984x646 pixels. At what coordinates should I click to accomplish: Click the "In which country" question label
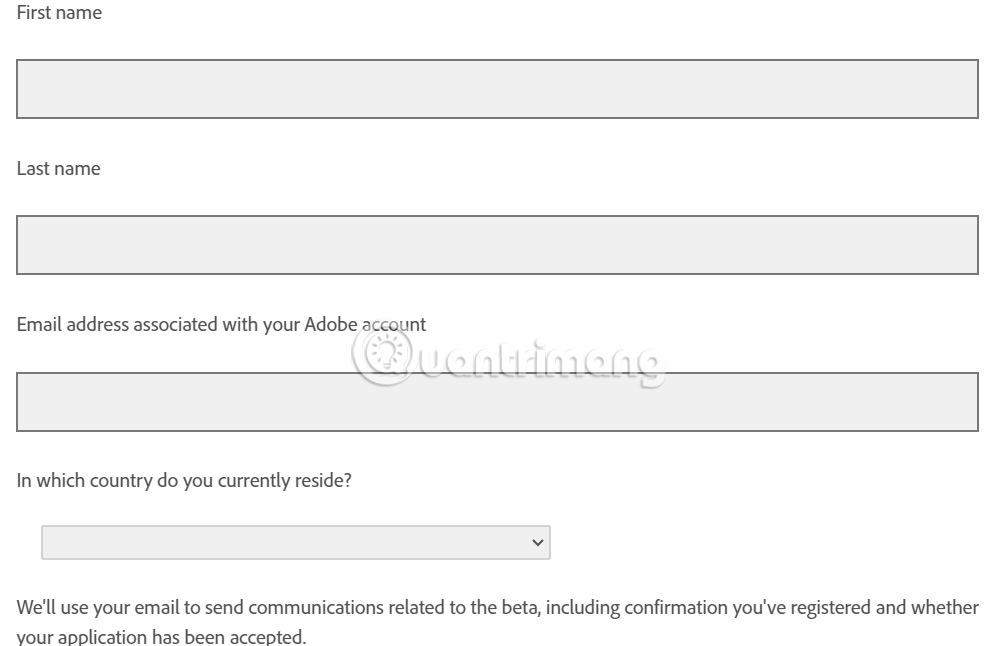click(x=184, y=481)
